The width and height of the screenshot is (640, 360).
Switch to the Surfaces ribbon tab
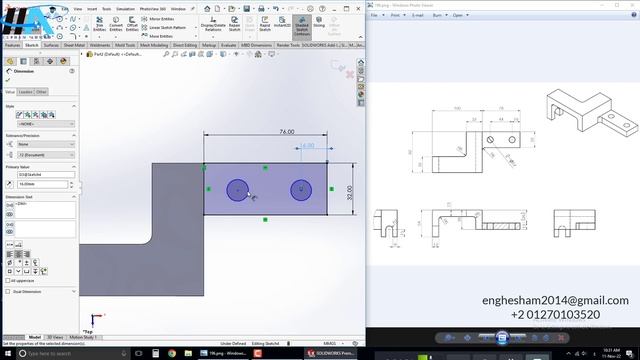51,45
